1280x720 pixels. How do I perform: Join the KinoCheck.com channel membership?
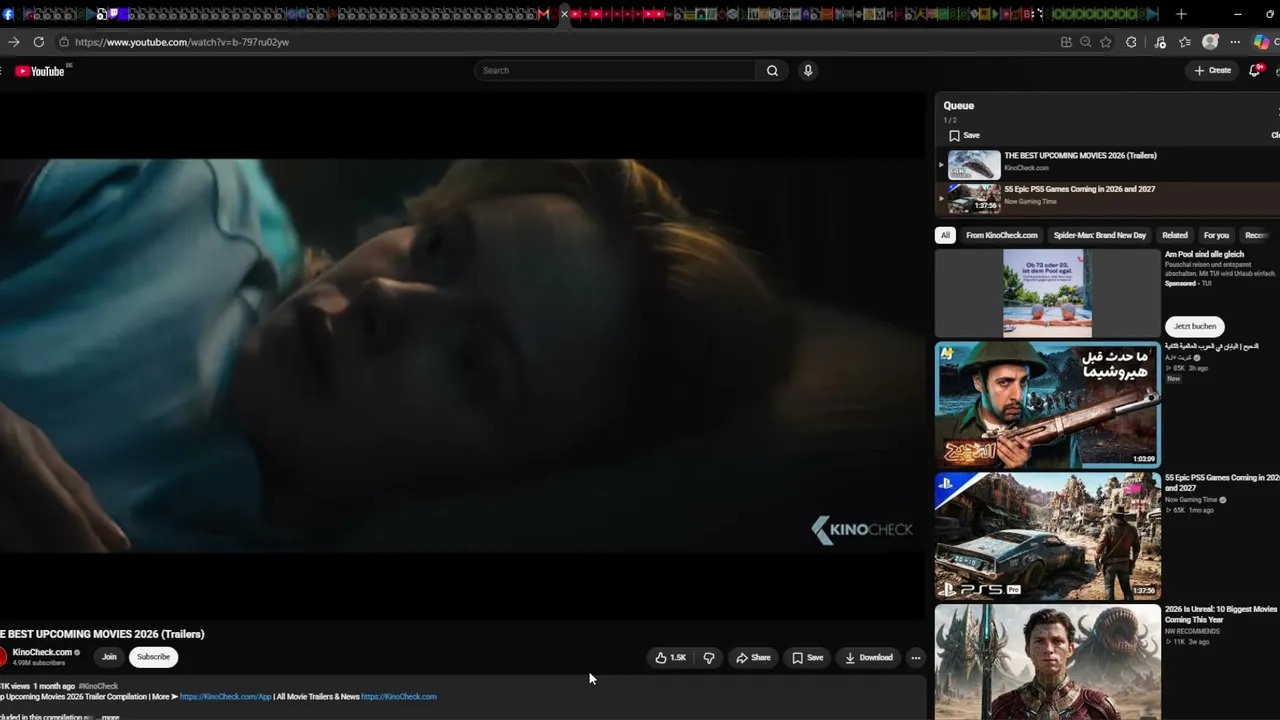click(x=109, y=657)
